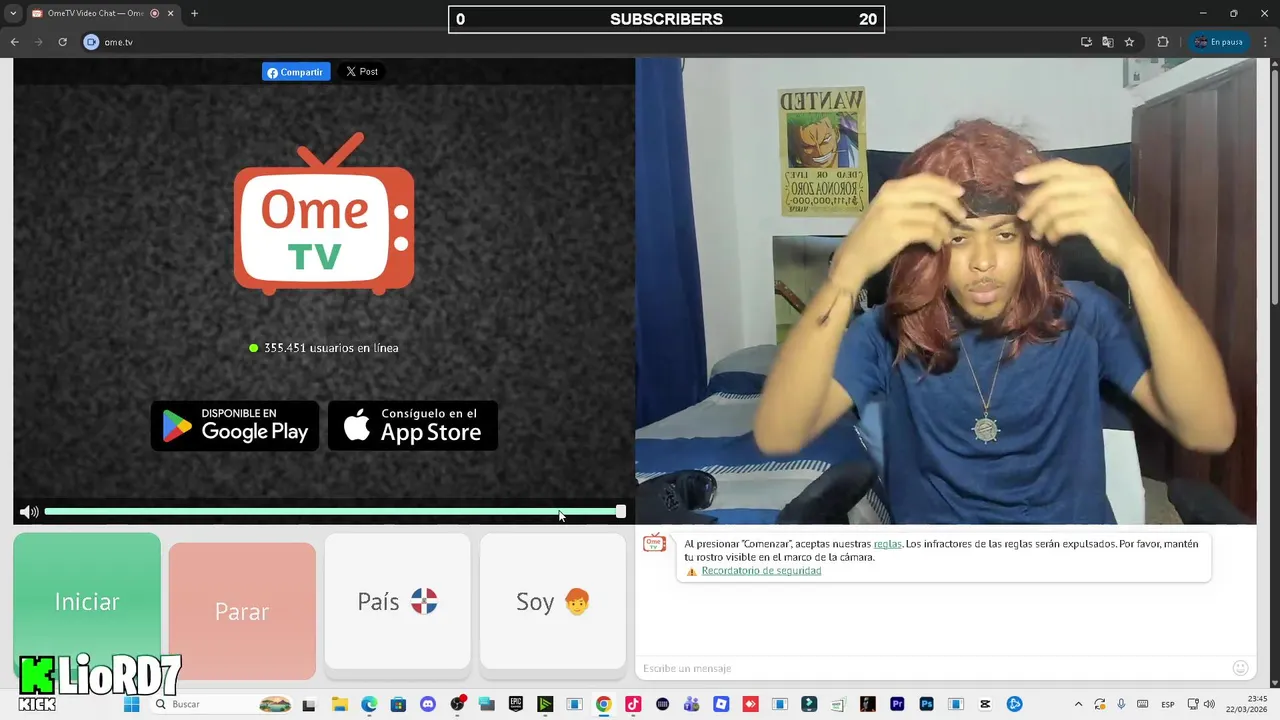The width and height of the screenshot is (1280, 720).
Task: Open a new browser tab
Action: click(194, 14)
